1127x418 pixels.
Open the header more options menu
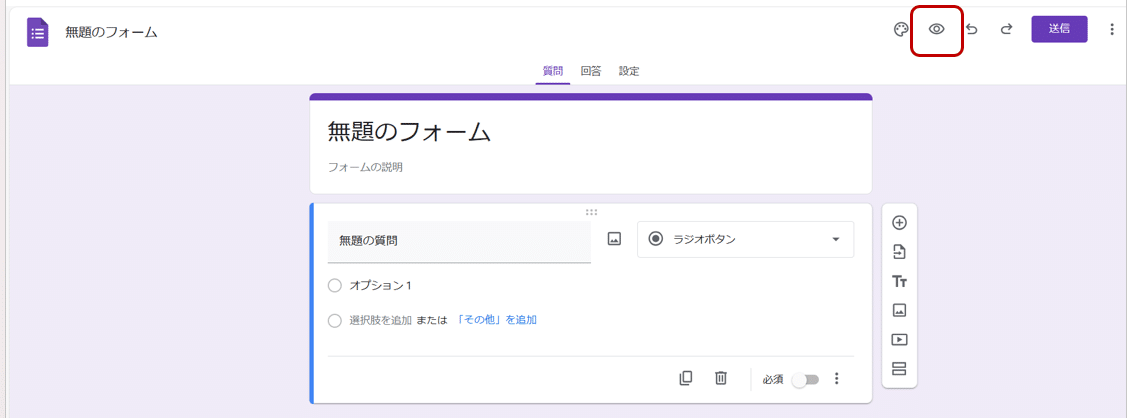1111,30
